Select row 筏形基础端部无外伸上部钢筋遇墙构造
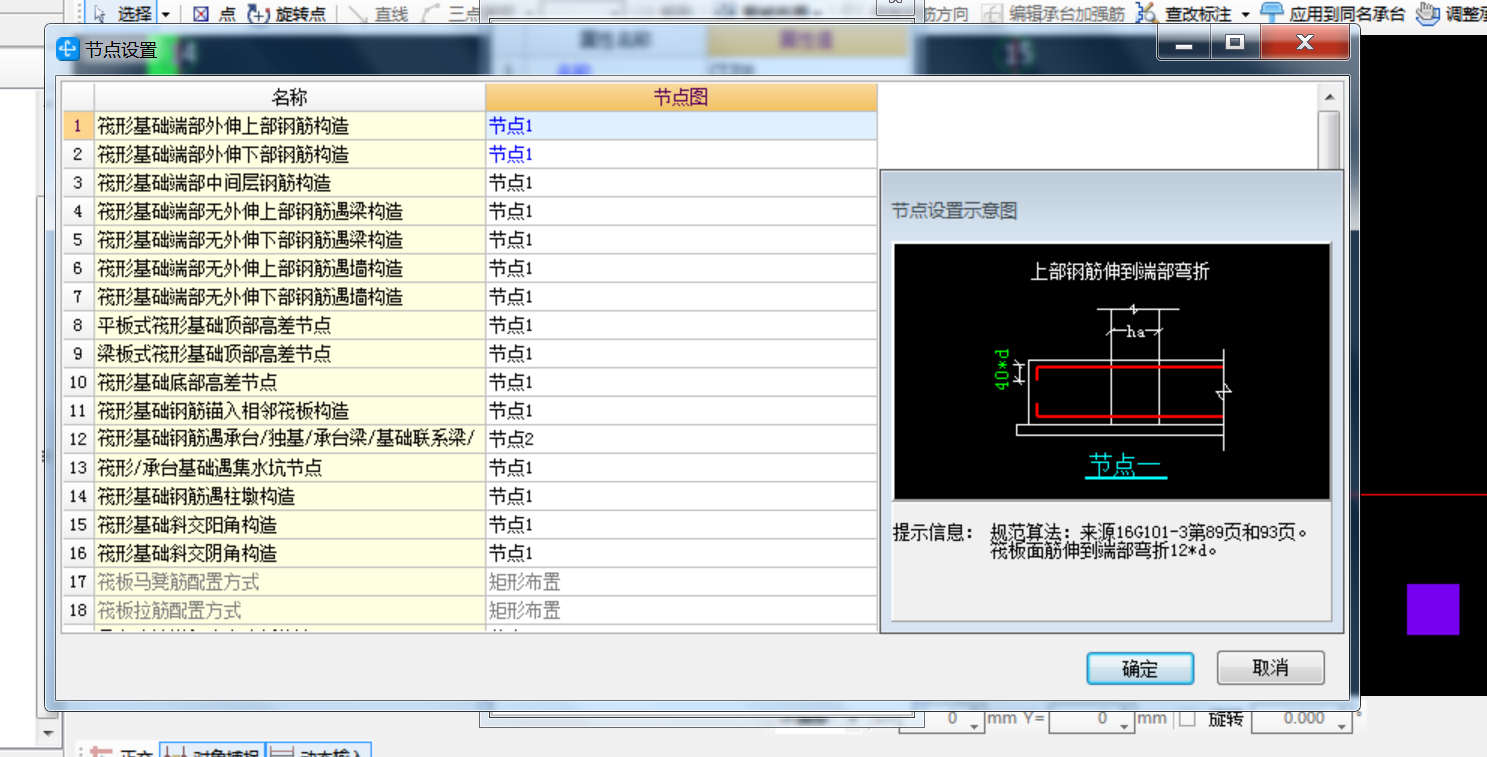Viewport: 1487px width, 757px height. pyautogui.click(x=290, y=268)
